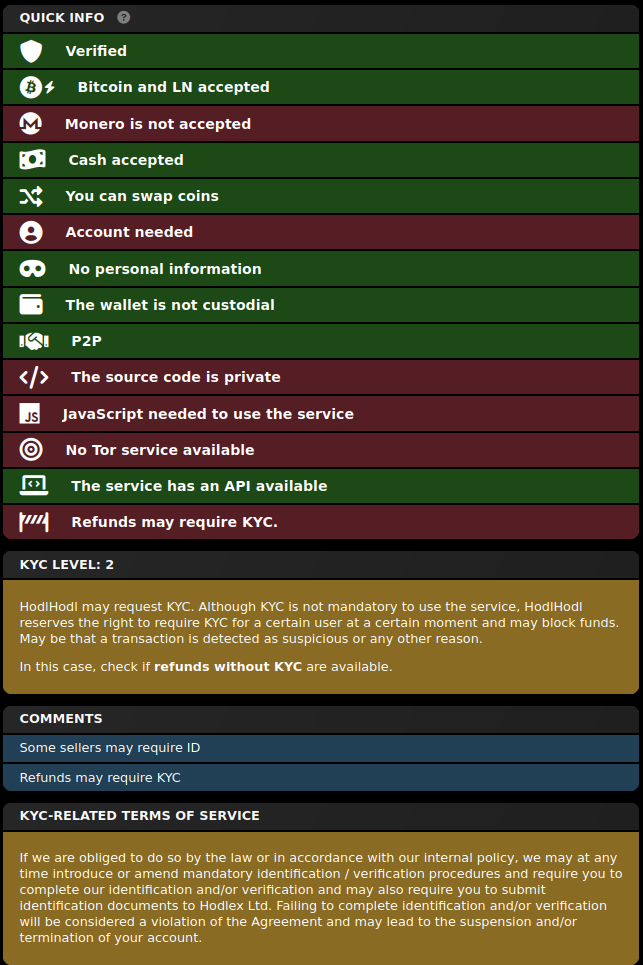
Task: Click the barrier icon next to refunds KYC
Action: click(x=34, y=522)
